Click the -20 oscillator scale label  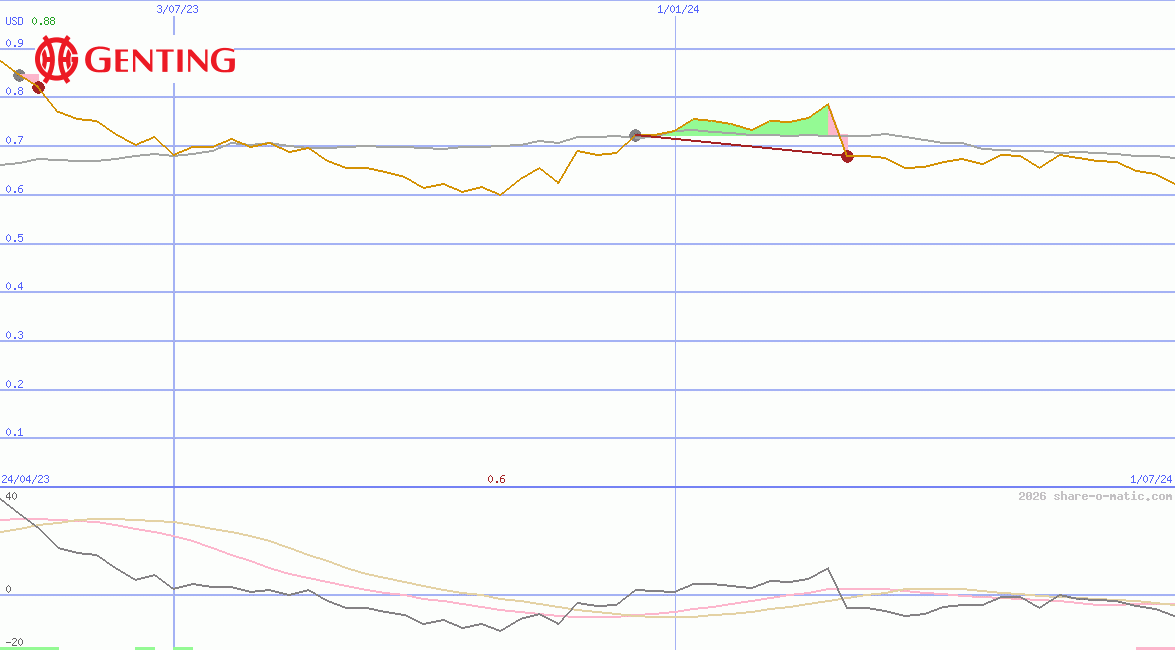coord(13,642)
